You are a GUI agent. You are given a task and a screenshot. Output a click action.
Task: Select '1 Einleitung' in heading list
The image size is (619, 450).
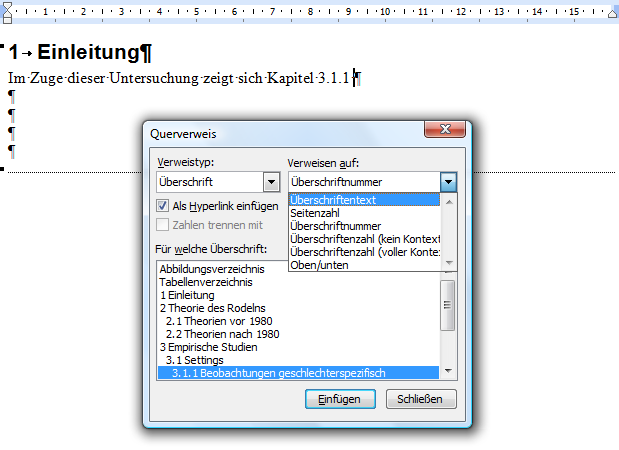187,295
